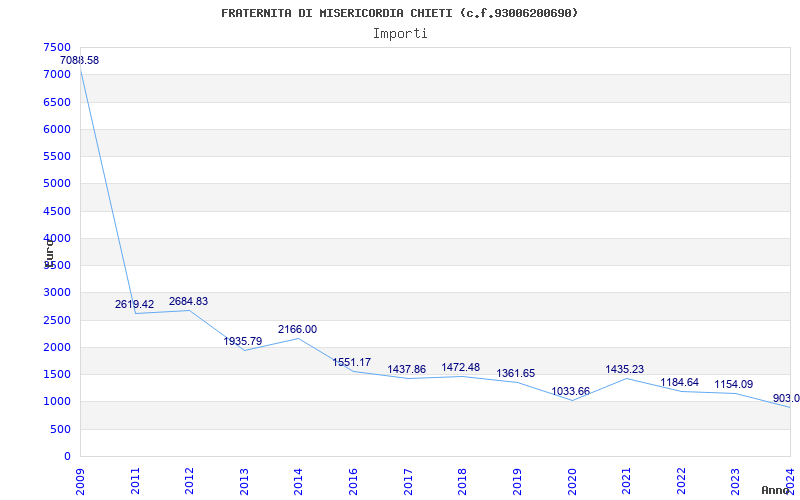Viewport: 800px width, 500px height.
Task: Select data label 7088.58
Action: [80, 60]
